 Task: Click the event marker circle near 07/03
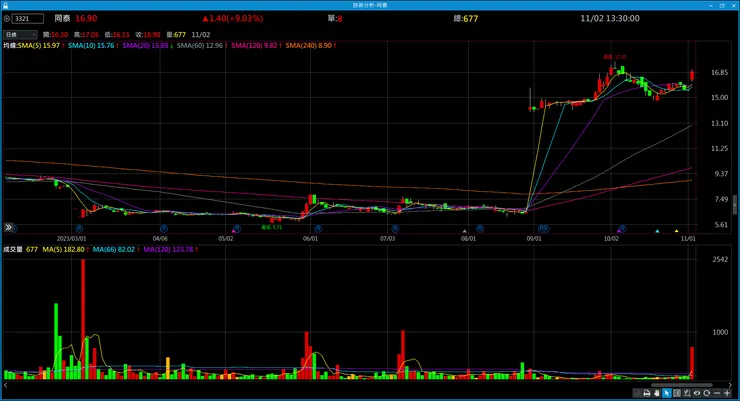coord(395,229)
